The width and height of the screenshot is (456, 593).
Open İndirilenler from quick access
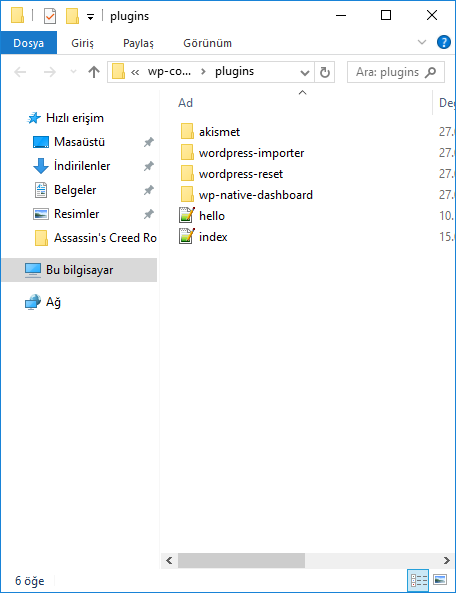(82, 166)
